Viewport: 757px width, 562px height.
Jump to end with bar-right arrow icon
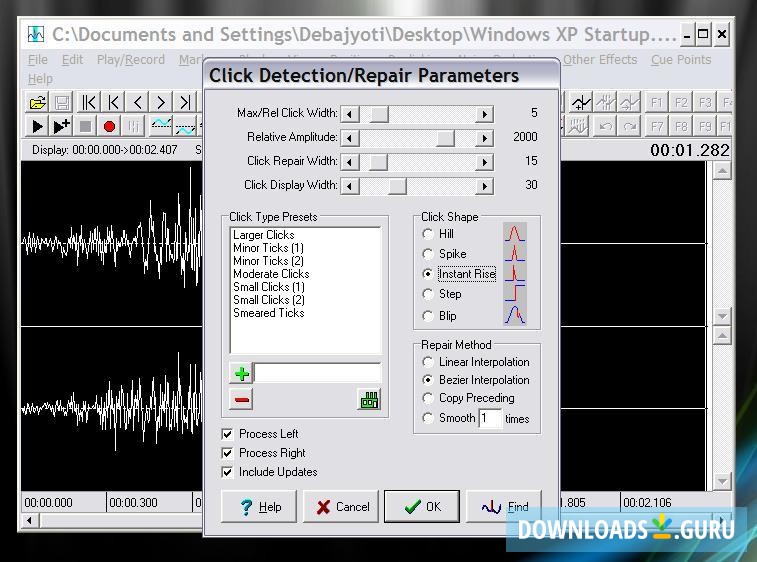[x=185, y=102]
